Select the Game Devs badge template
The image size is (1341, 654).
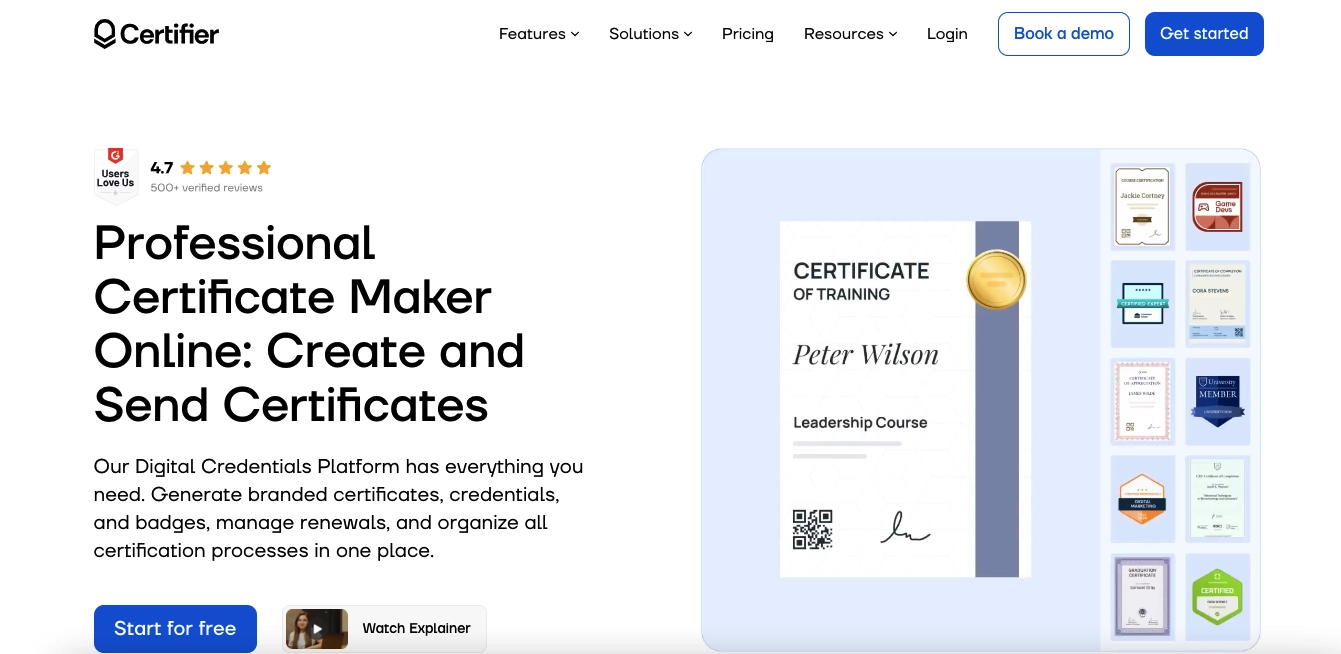(1217, 207)
